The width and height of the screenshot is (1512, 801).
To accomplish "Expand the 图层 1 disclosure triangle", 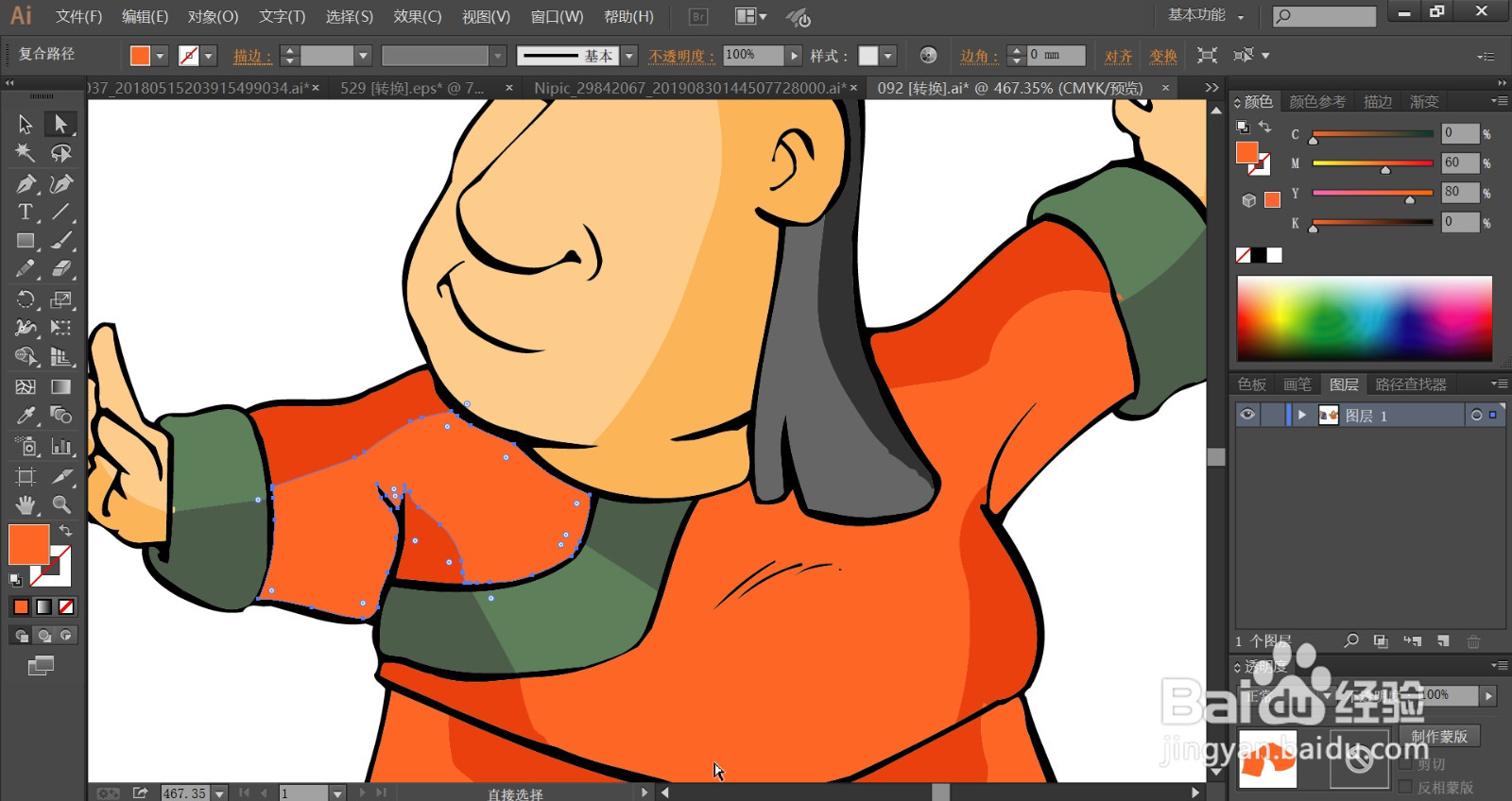I will coord(1301,415).
